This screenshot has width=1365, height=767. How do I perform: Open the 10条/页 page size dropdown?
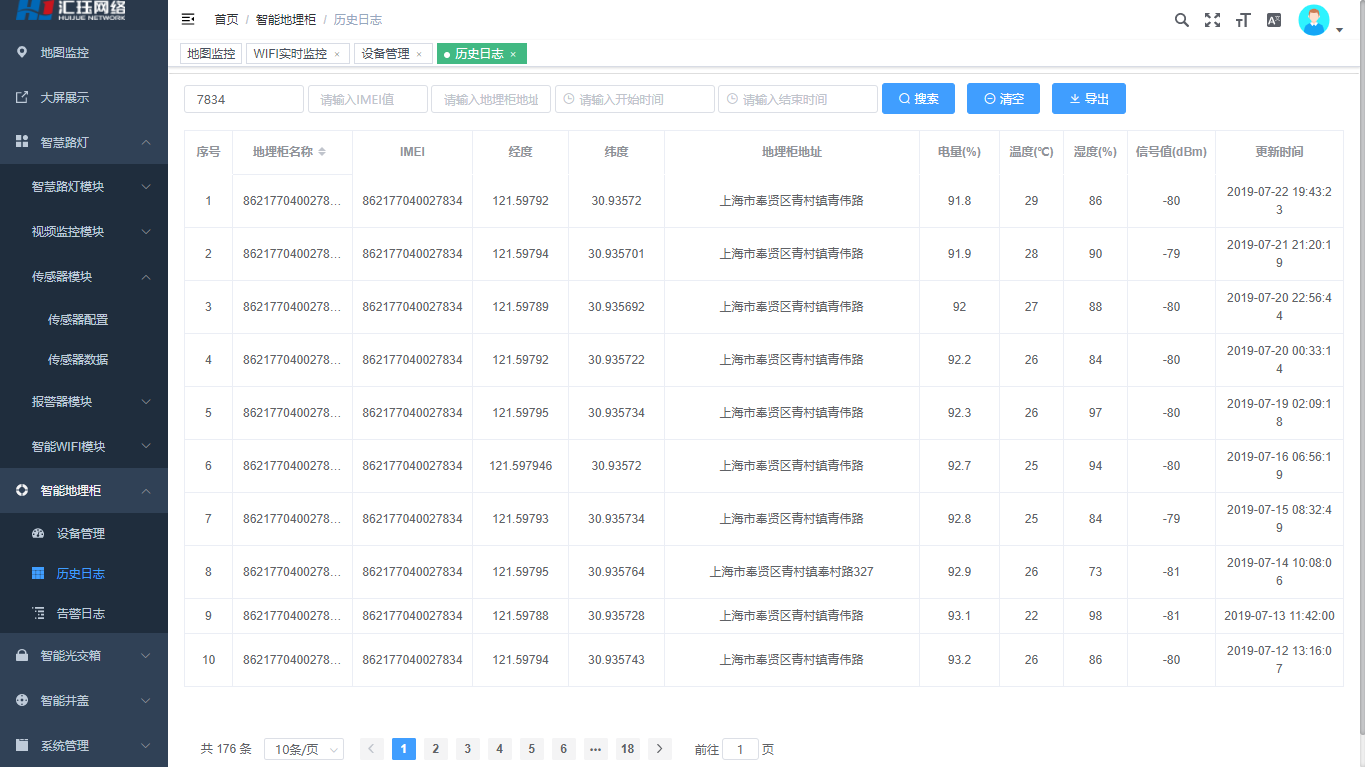tap(304, 749)
